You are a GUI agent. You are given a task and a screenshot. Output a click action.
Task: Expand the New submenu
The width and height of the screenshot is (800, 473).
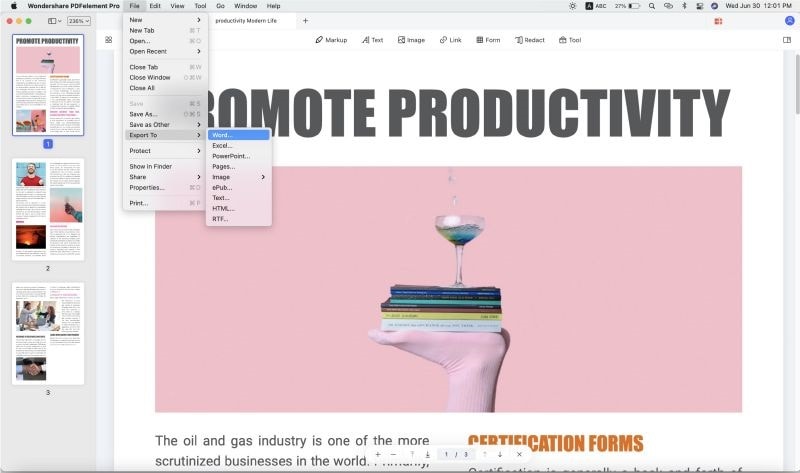tap(165, 20)
